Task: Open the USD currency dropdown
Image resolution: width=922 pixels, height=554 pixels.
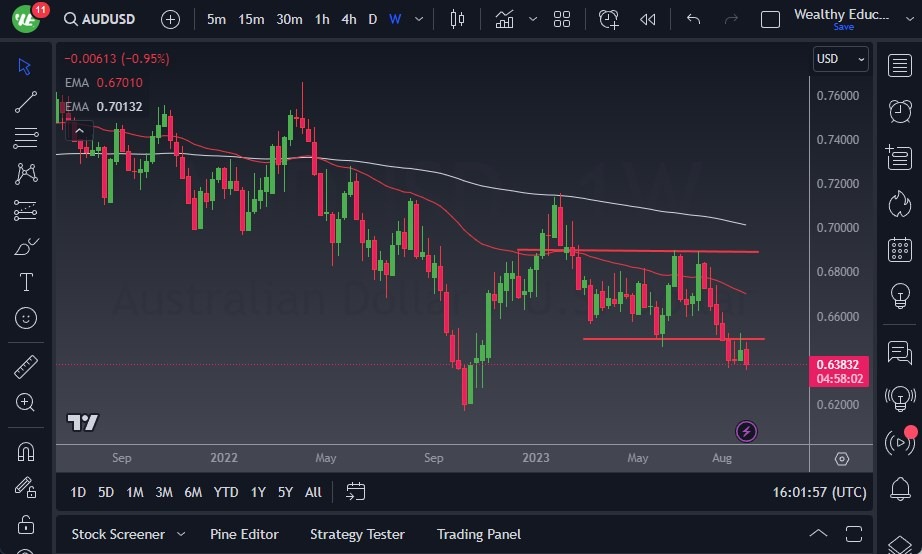Action: point(840,59)
